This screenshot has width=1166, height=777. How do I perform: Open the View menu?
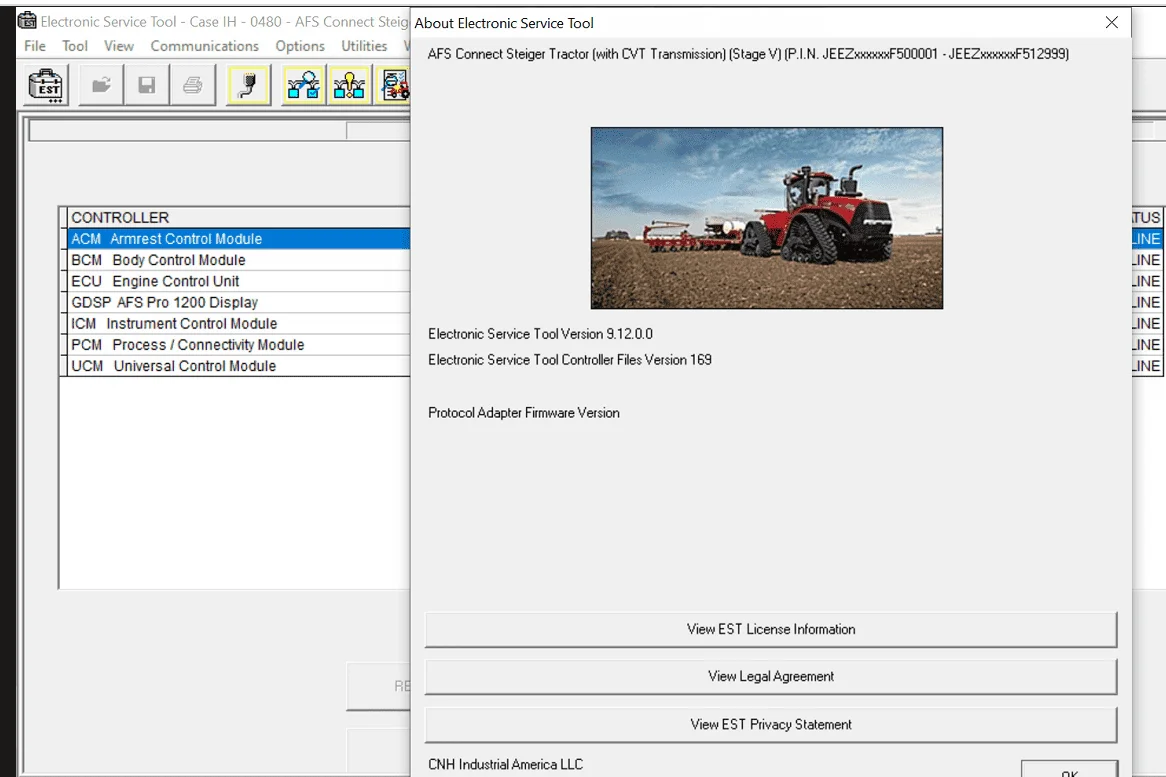point(119,46)
